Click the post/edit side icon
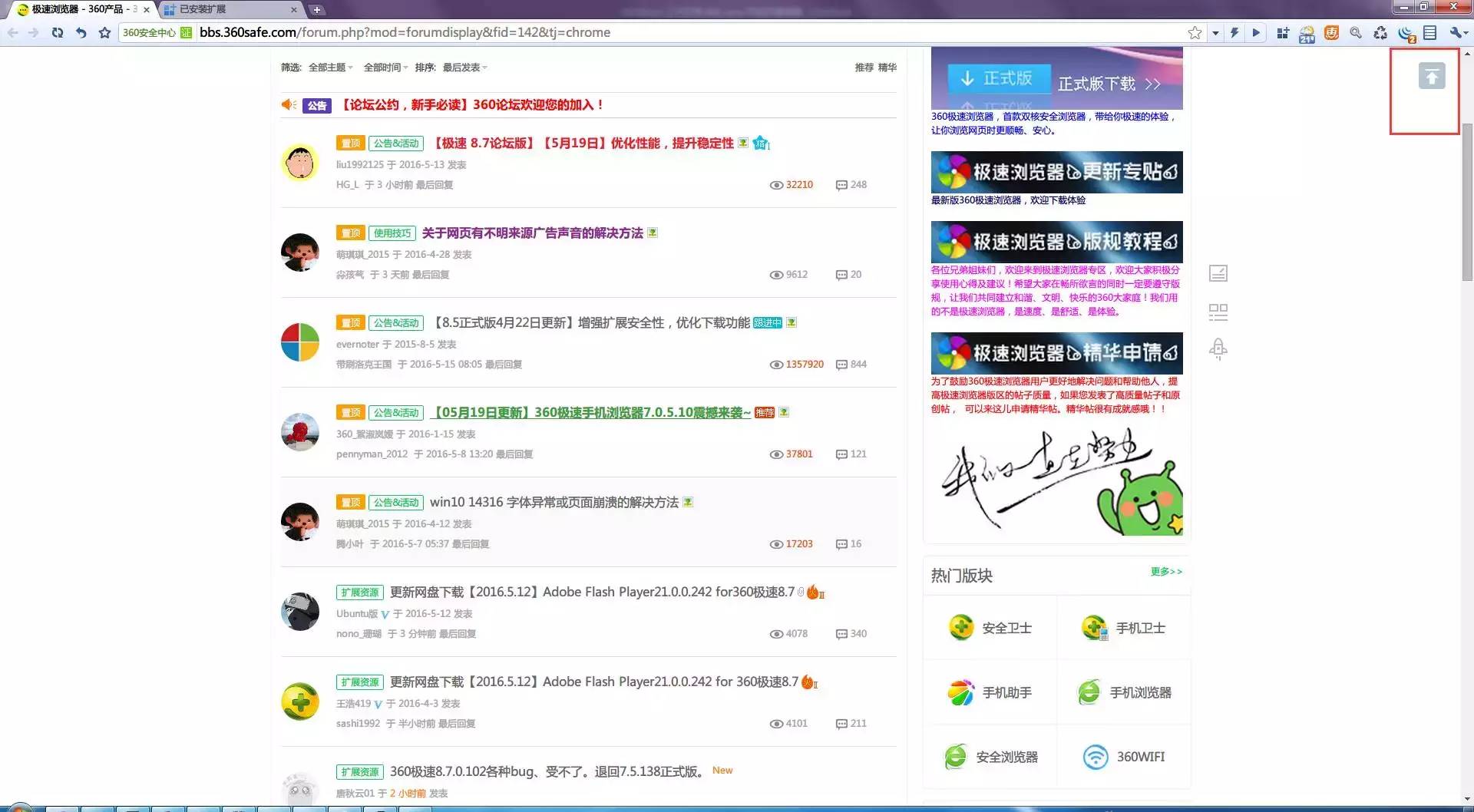The image size is (1474, 812). (1218, 273)
